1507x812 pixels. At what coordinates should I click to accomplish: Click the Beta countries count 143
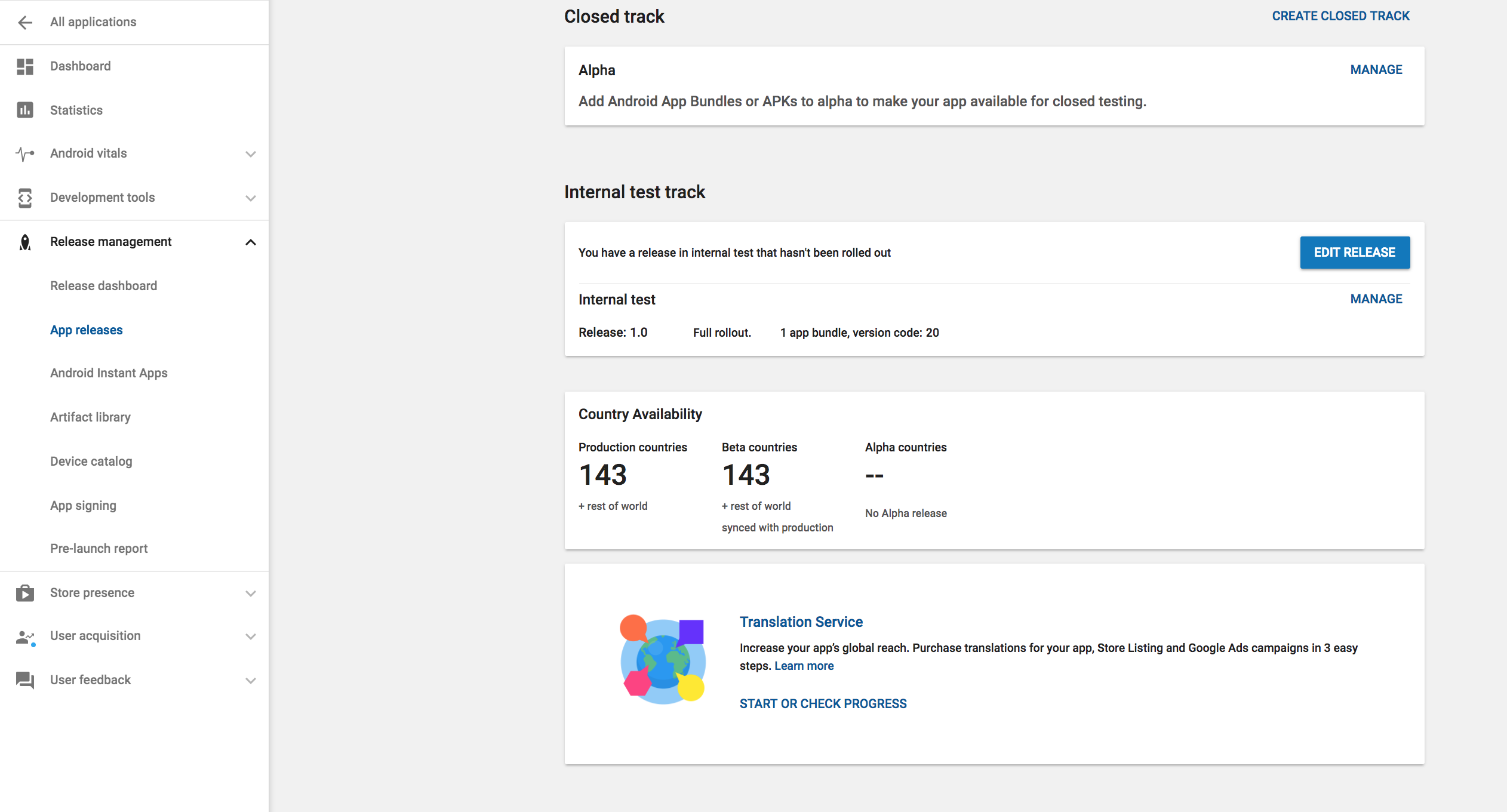[746, 475]
